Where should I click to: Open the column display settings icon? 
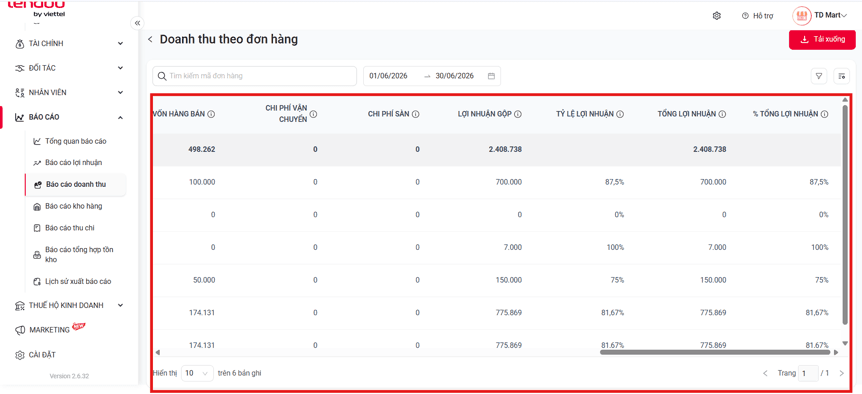click(841, 76)
